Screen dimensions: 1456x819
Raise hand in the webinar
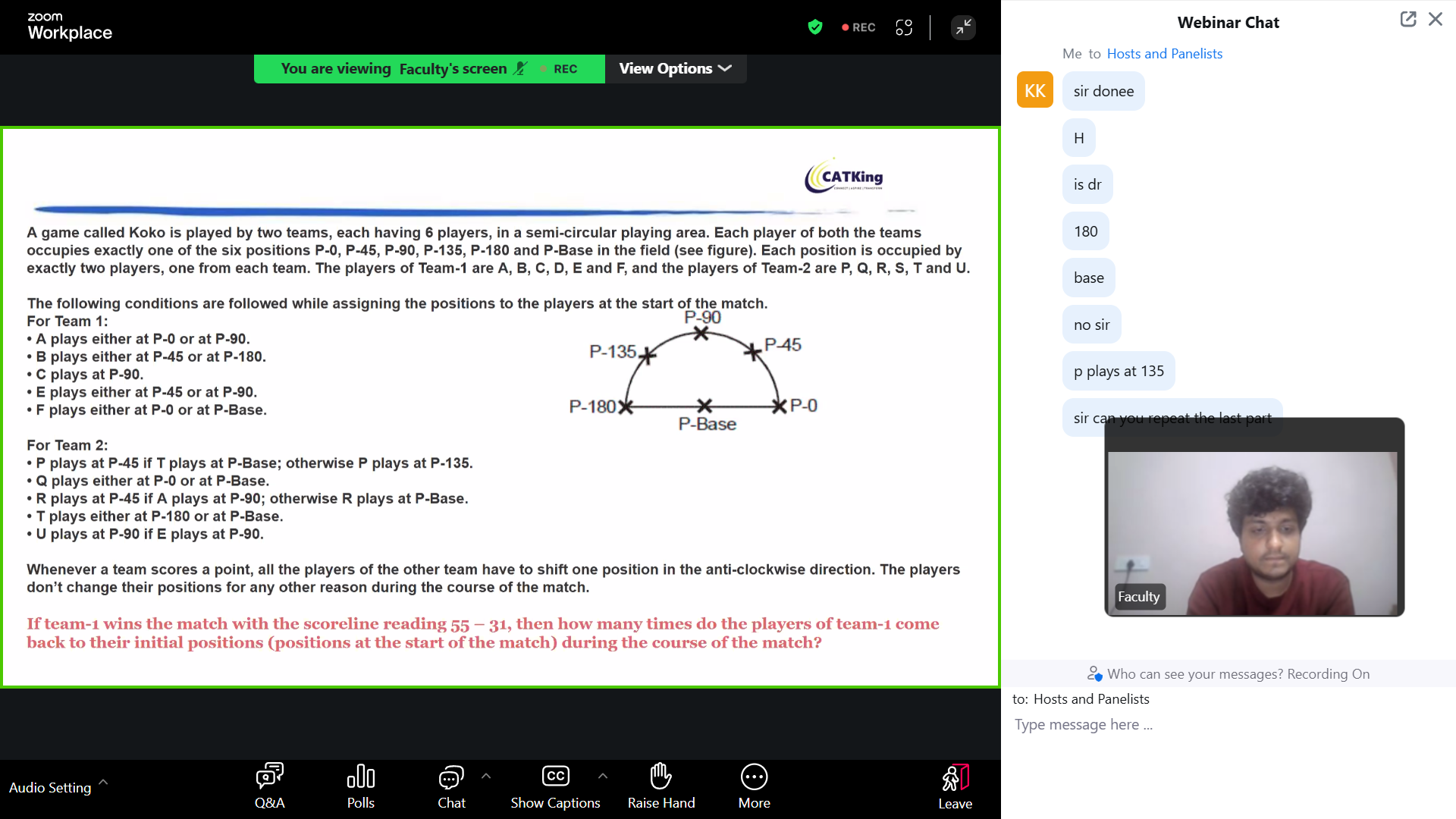661,786
